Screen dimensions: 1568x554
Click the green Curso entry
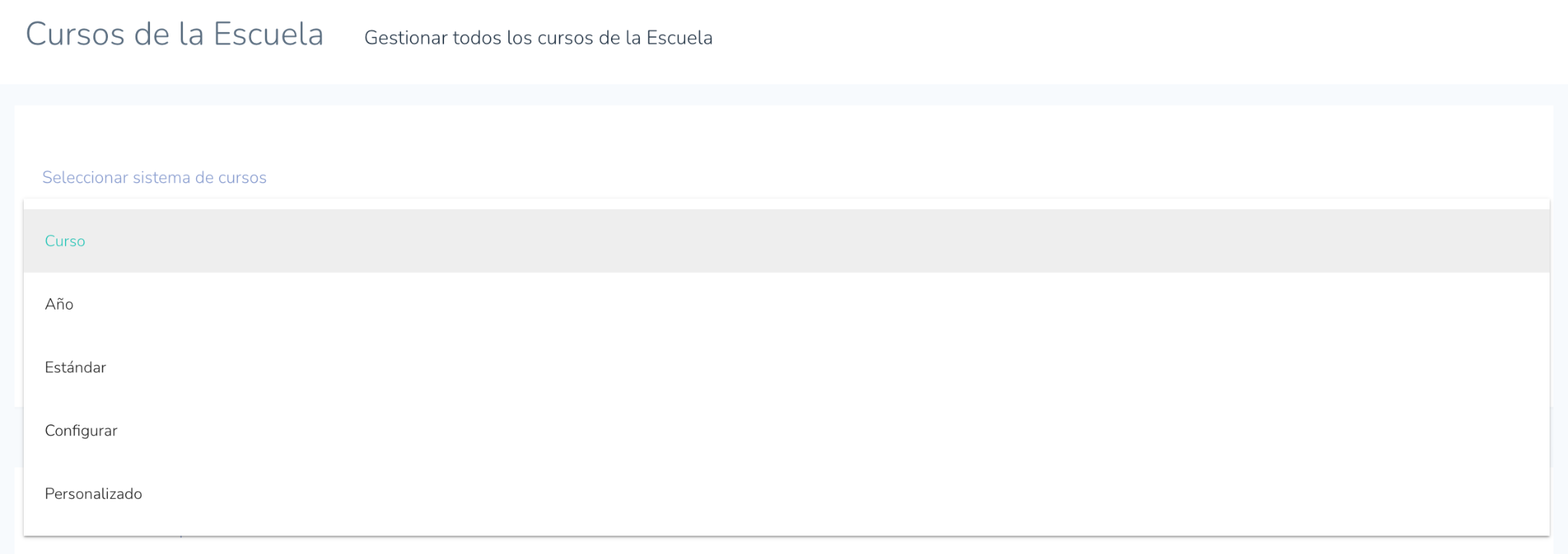pyautogui.click(x=65, y=241)
